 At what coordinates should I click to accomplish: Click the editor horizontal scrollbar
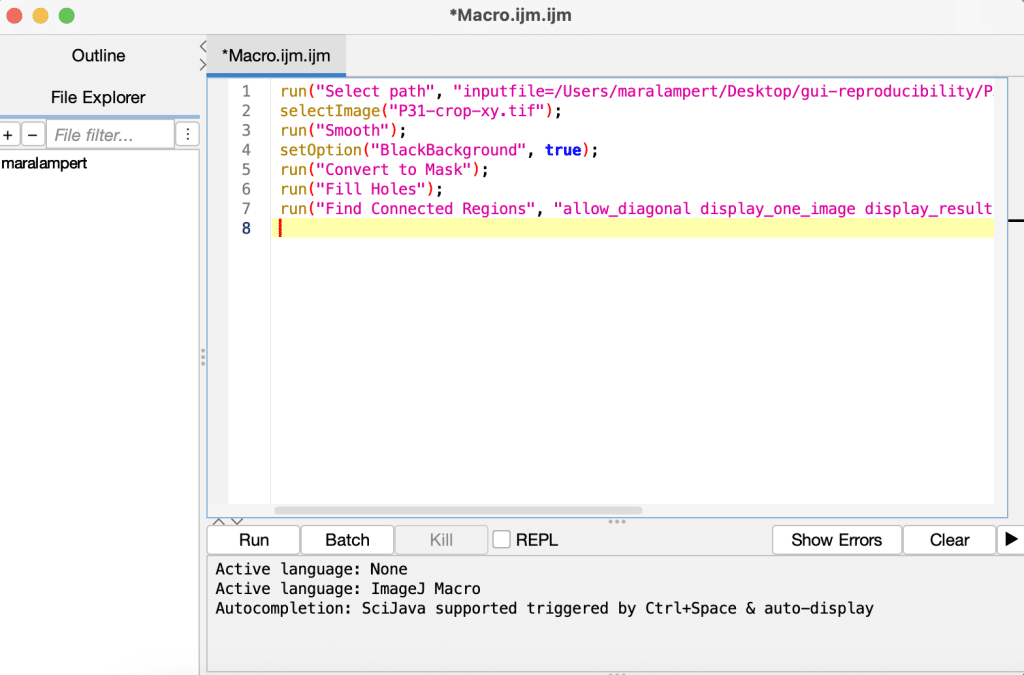click(x=458, y=510)
